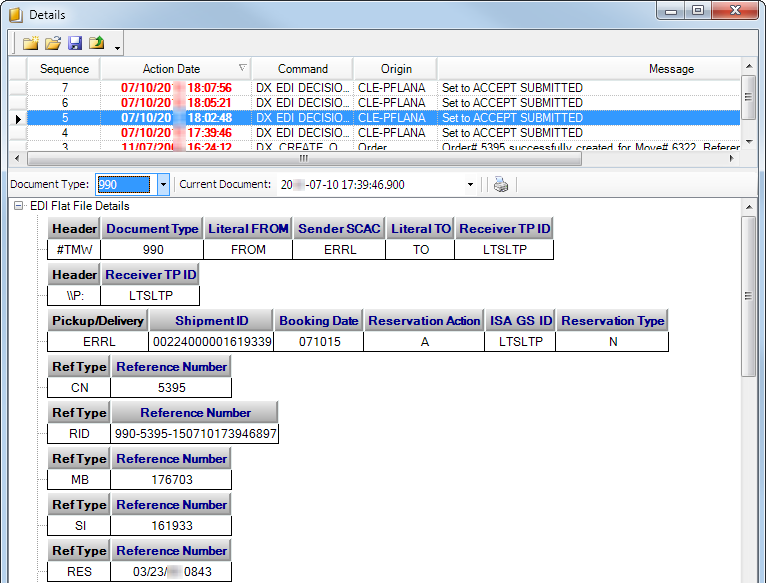
Task: Click the Shipment ID column header
Action: 212,321
